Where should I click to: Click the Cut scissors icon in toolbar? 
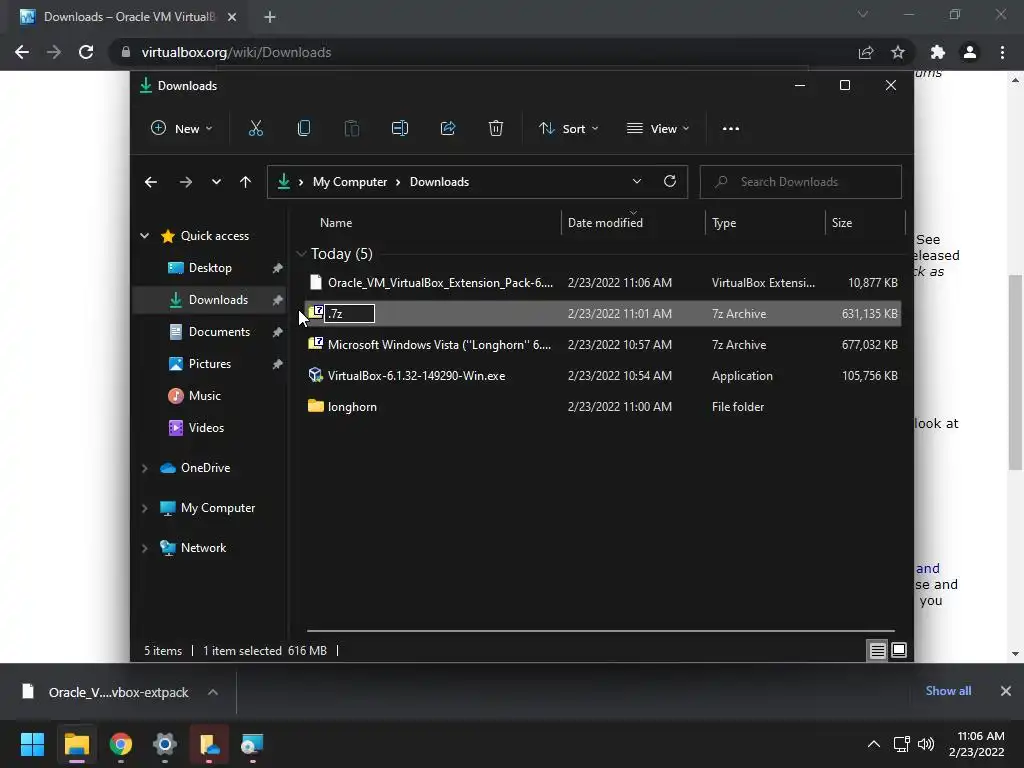point(255,129)
